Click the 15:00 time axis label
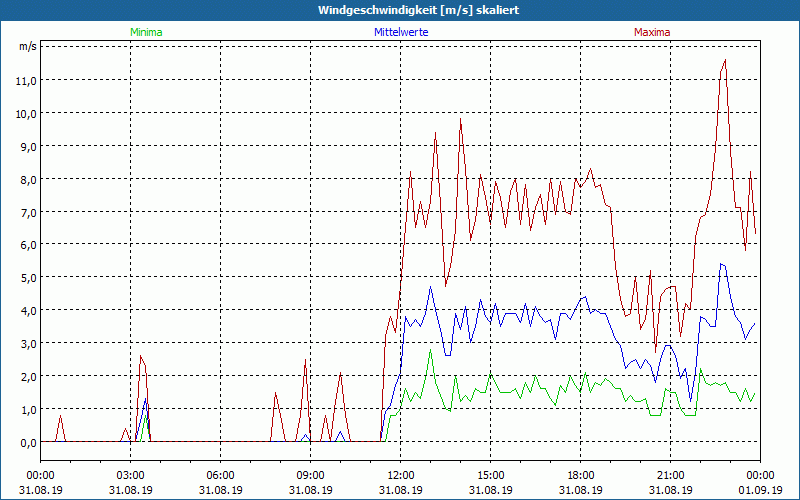Viewport: 800px width, 500px height. click(x=491, y=476)
